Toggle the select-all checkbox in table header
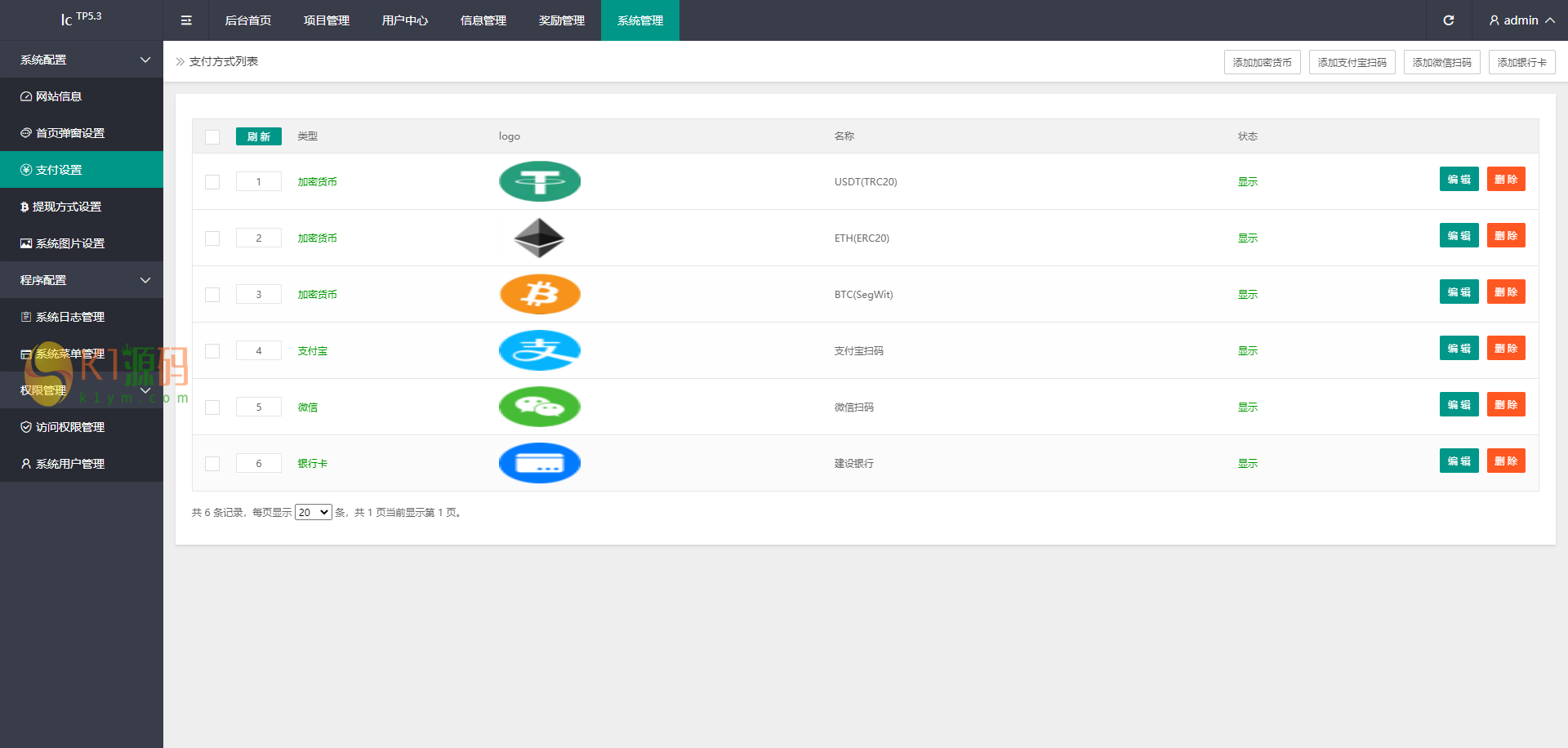Screen dimensions: 1568x748 [x=212, y=137]
